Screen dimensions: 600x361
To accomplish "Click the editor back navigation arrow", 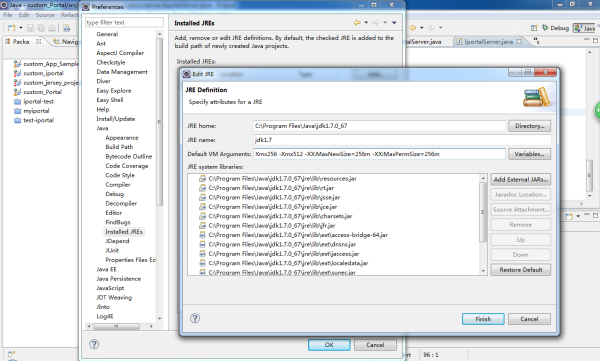I will click(x=412, y=28).
